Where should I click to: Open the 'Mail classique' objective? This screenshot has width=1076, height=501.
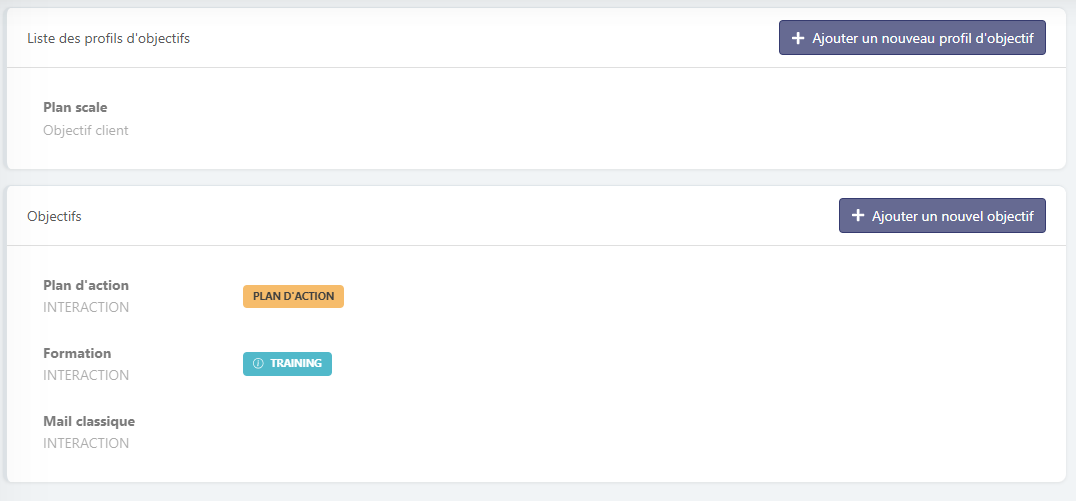click(89, 421)
